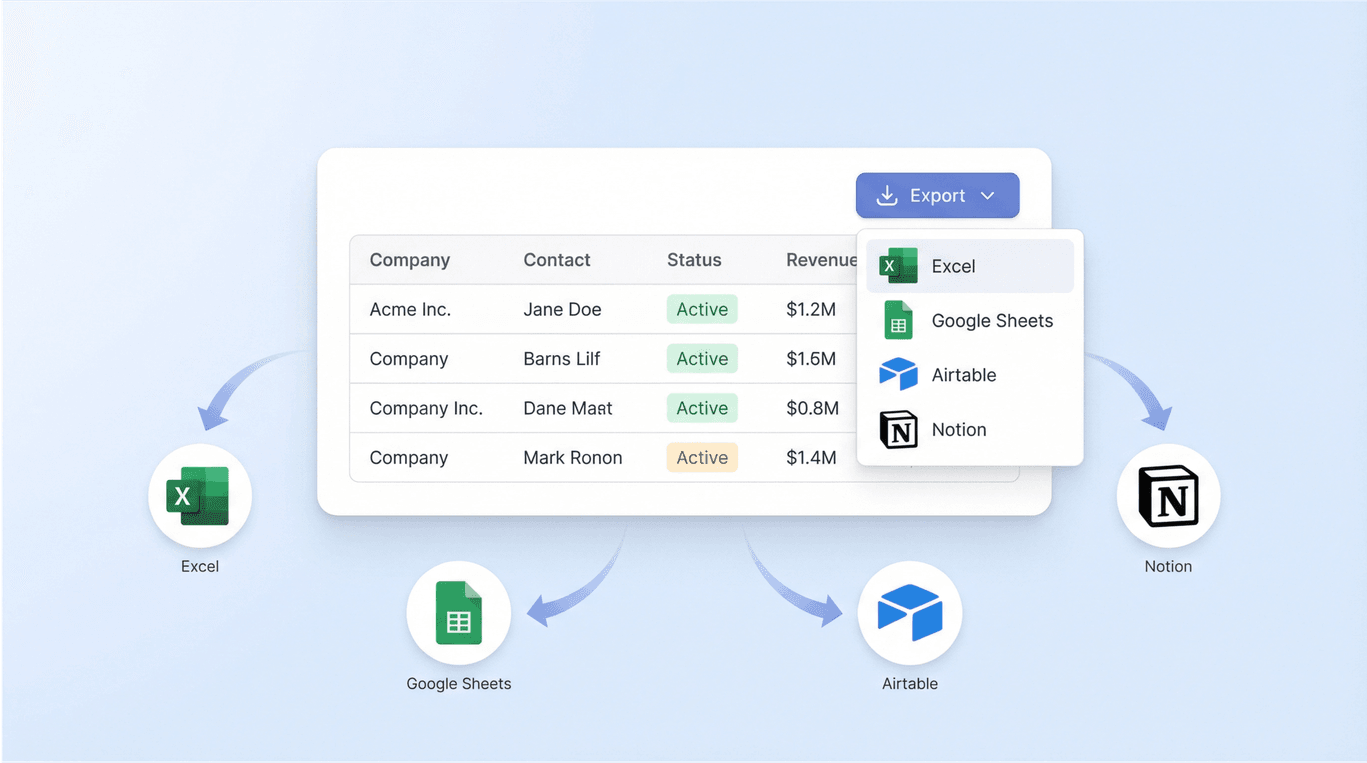1367x763 pixels.
Task: Select the circular Notion icon on the right
Action: (1167, 496)
